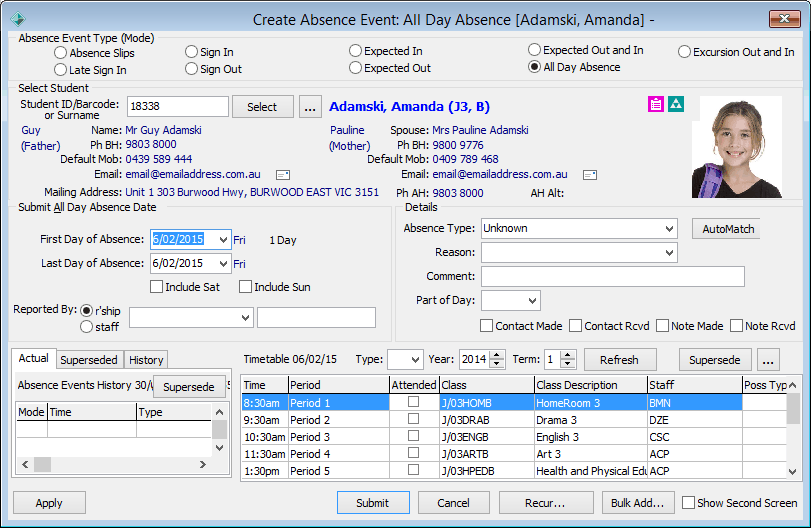Open the timetable Type dropdown
The height and width of the screenshot is (528, 811).
coord(415,359)
